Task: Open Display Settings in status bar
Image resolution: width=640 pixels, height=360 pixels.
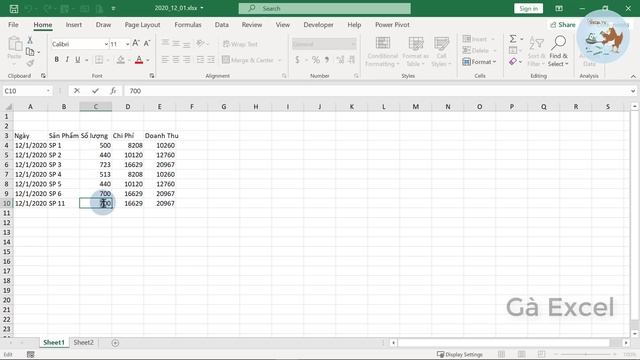Action: coord(460,354)
